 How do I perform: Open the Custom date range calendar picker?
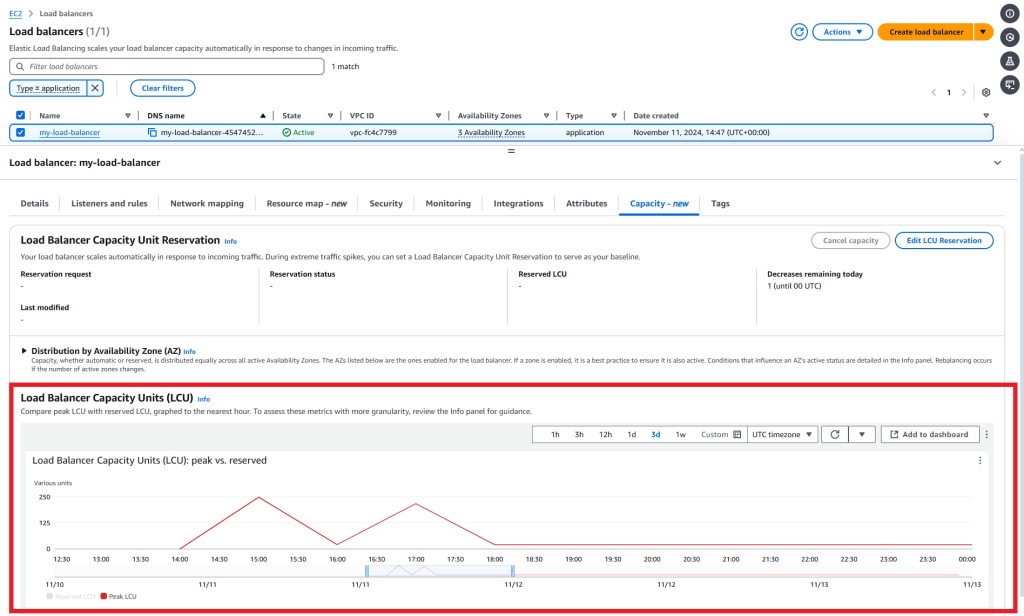[735, 434]
